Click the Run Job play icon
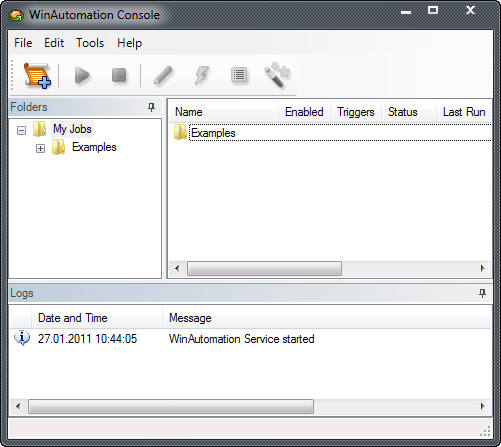 click(x=82, y=75)
